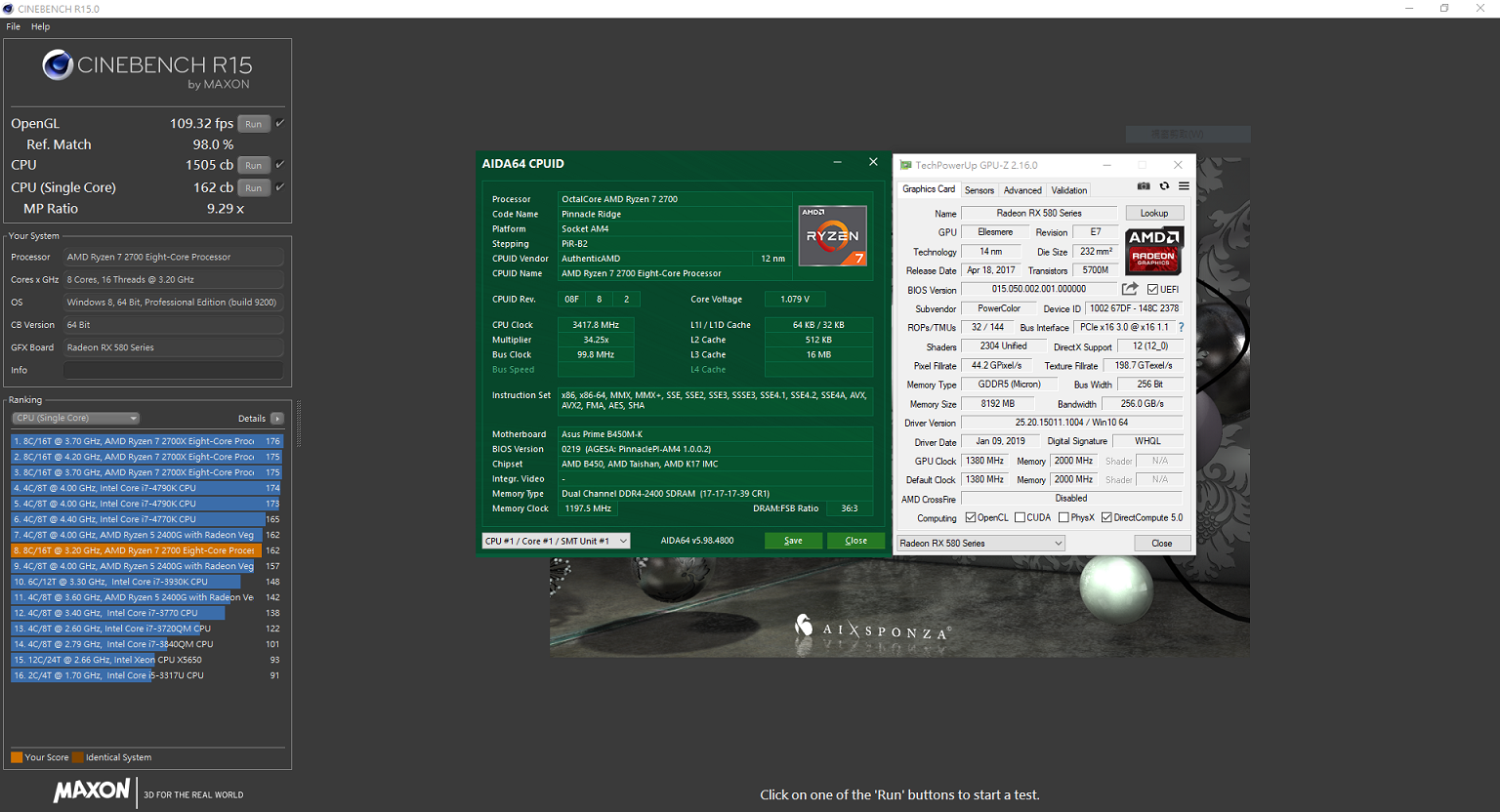
Task: Toggle the OpenCL checkbox
Action: click(x=971, y=517)
